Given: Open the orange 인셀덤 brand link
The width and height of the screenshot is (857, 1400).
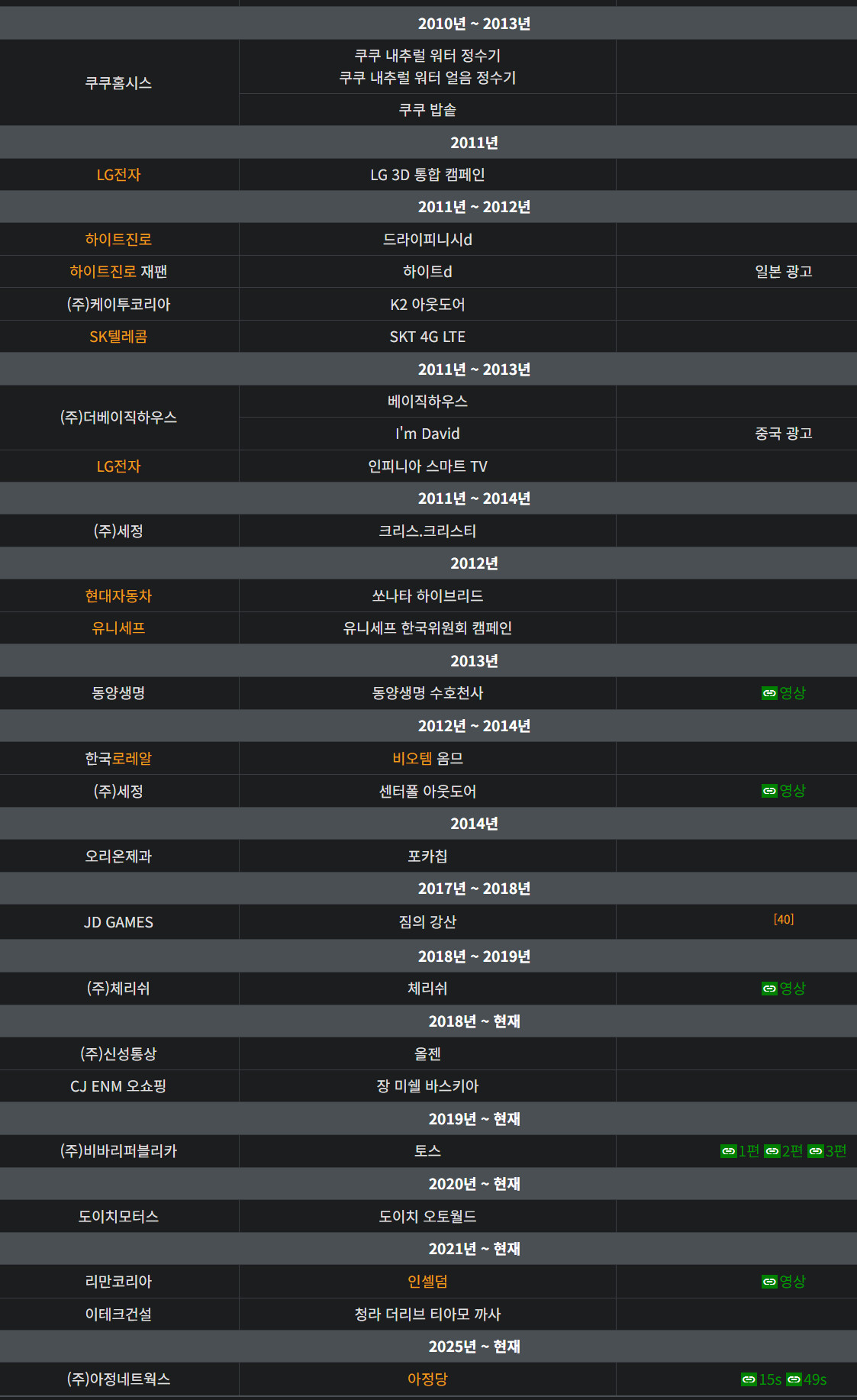Looking at the screenshot, I should click(x=427, y=1282).
